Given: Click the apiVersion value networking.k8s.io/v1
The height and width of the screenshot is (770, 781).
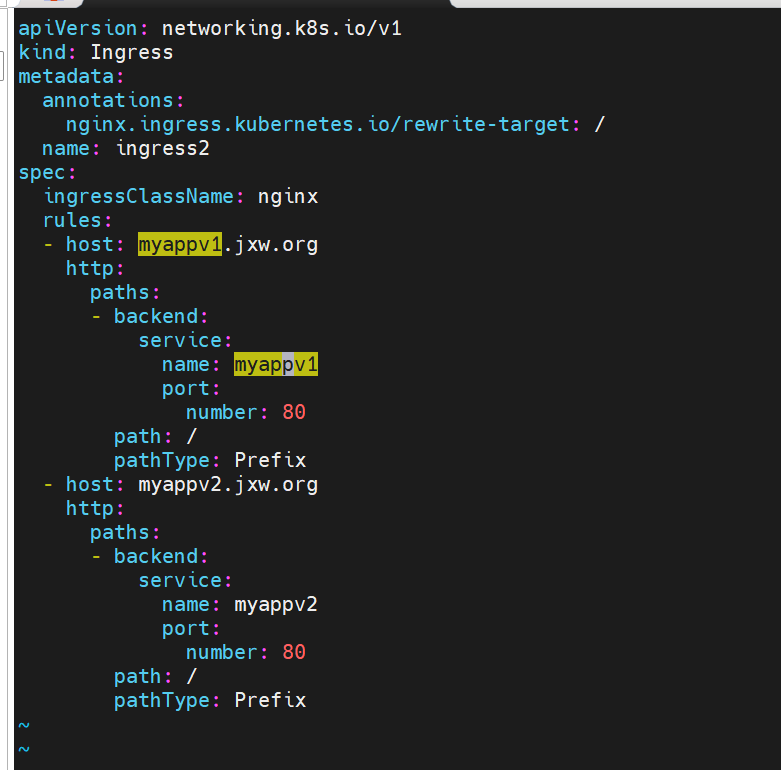Looking at the screenshot, I should (x=281, y=28).
